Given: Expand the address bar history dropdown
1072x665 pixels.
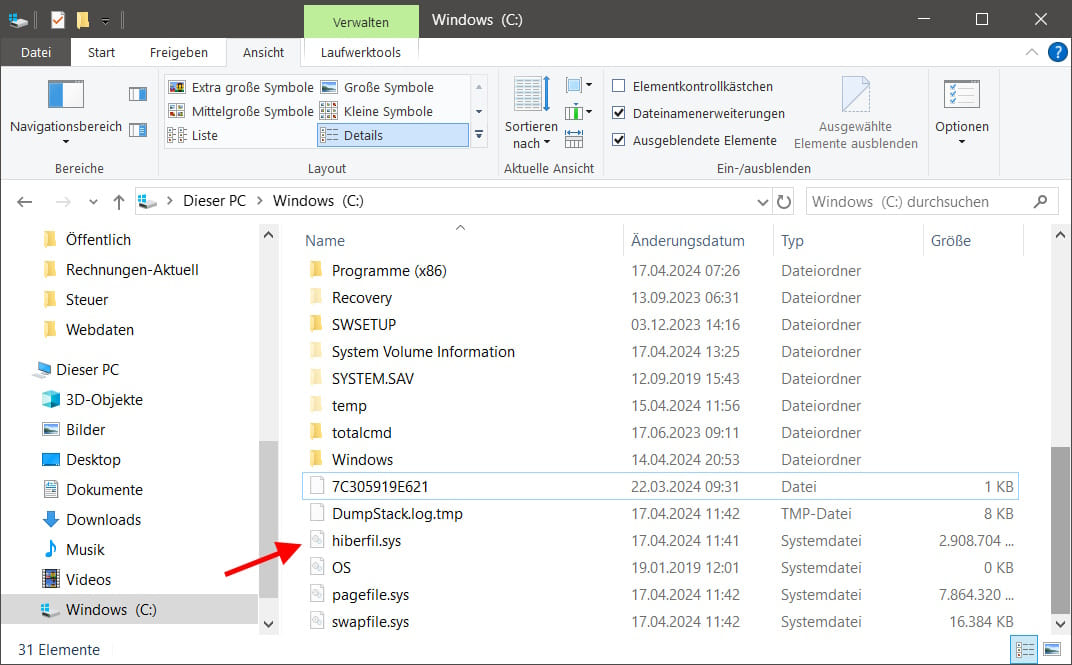Looking at the screenshot, I should click(x=763, y=201).
